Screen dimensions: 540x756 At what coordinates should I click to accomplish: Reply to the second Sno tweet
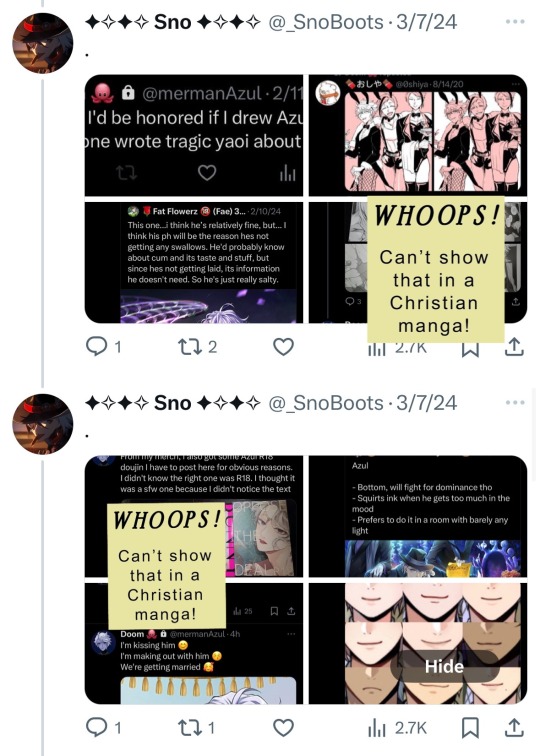pos(103,727)
